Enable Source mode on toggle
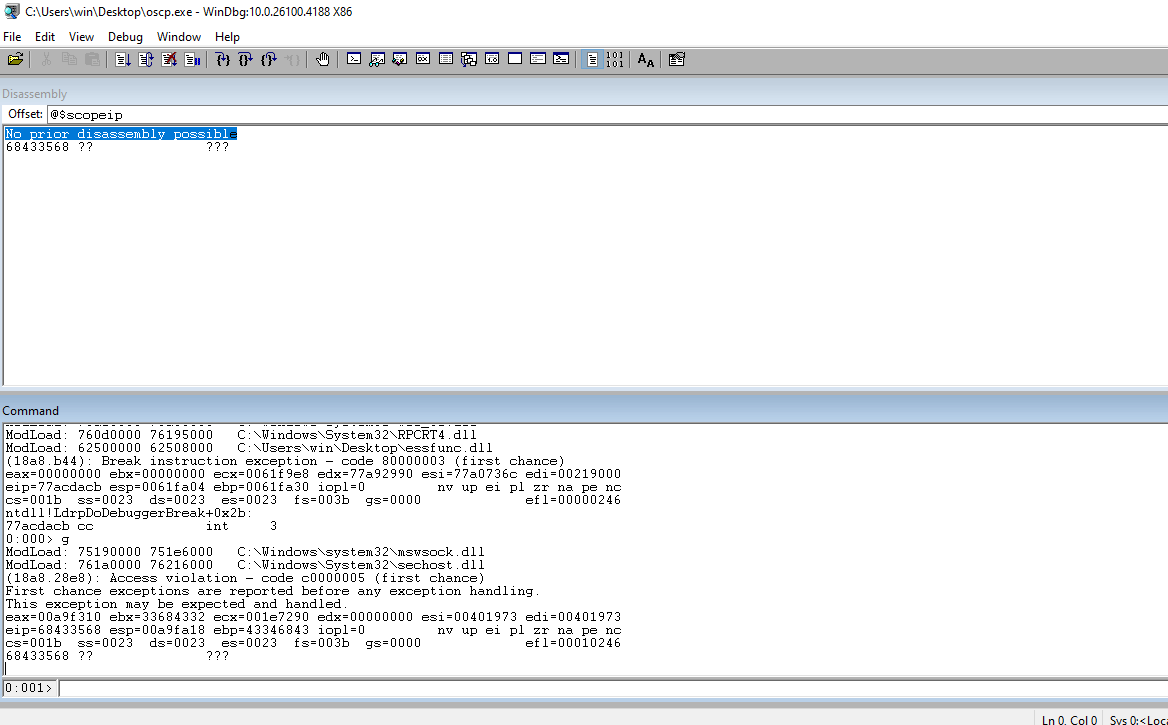This screenshot has height=725, width=1168. (x=593, y=60)
